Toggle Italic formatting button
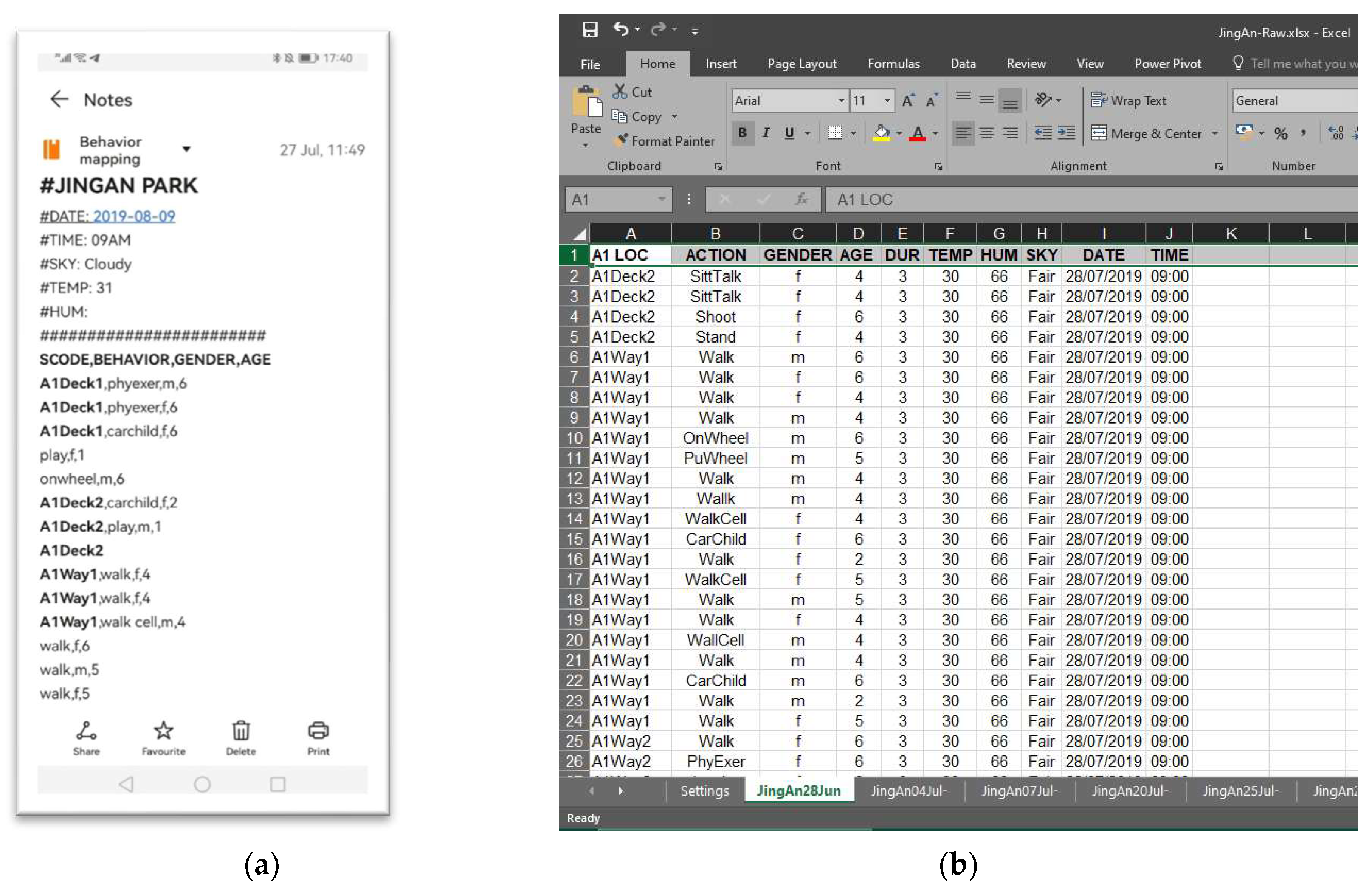This screenshot has height=892, width=1372. (766, 133)
